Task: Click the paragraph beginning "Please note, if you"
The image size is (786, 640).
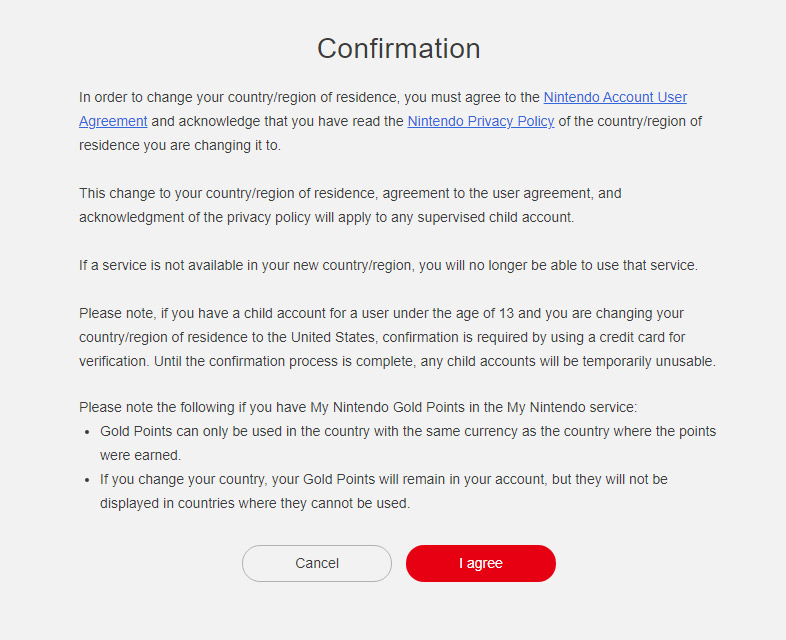Action: [396, 337]
